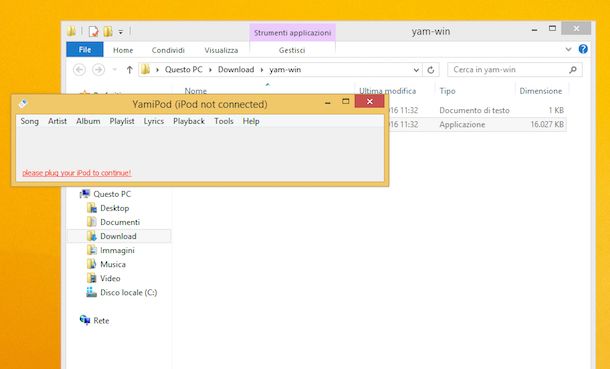Open Immagini in the navigation pane
Viewport: 610px width, 369px height.
[x=117, y=250]
